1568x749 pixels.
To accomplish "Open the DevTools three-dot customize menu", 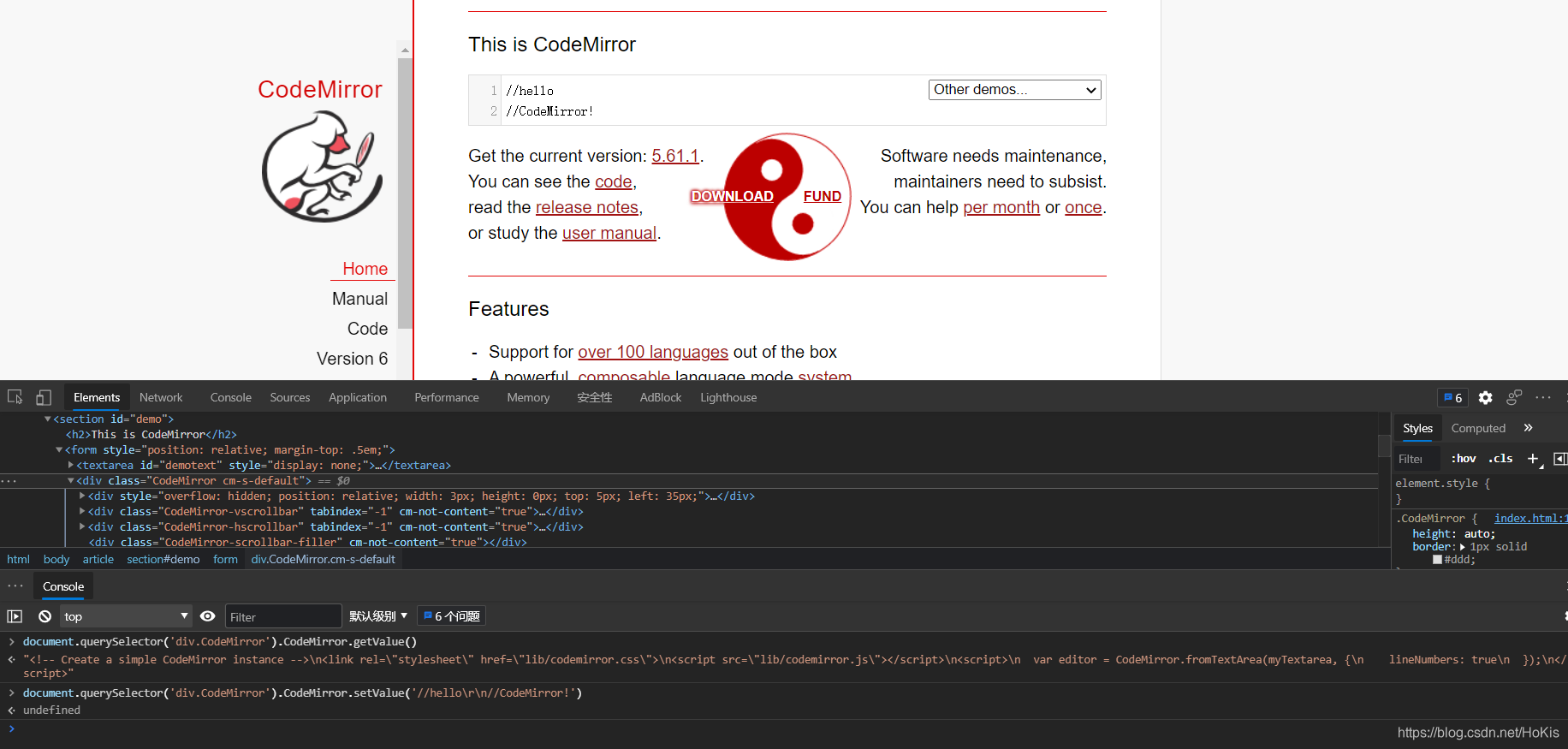I will [x=1543, y=397].
